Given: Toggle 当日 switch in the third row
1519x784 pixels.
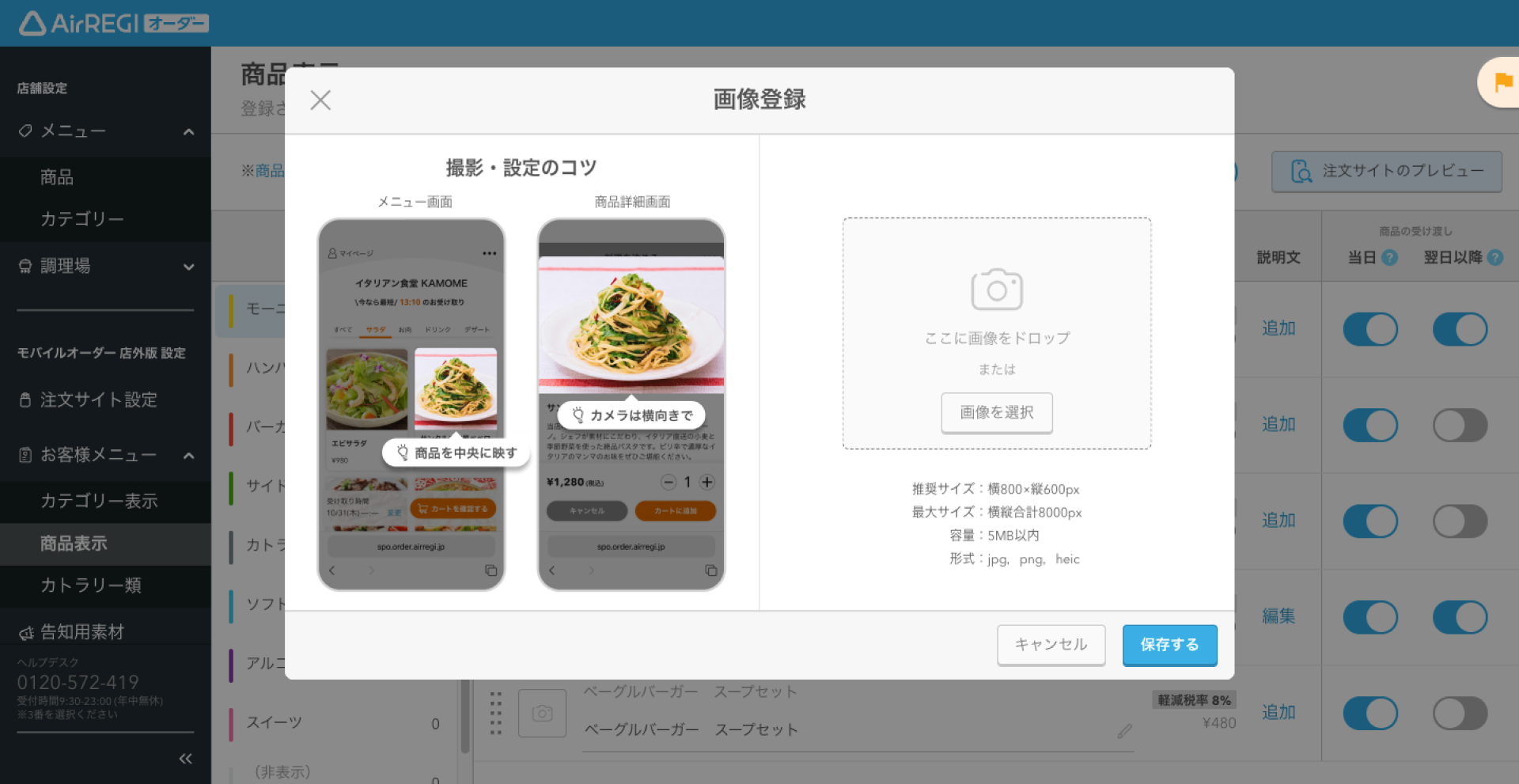Looking at the screenshot, I should click(x=1370, y=521).
